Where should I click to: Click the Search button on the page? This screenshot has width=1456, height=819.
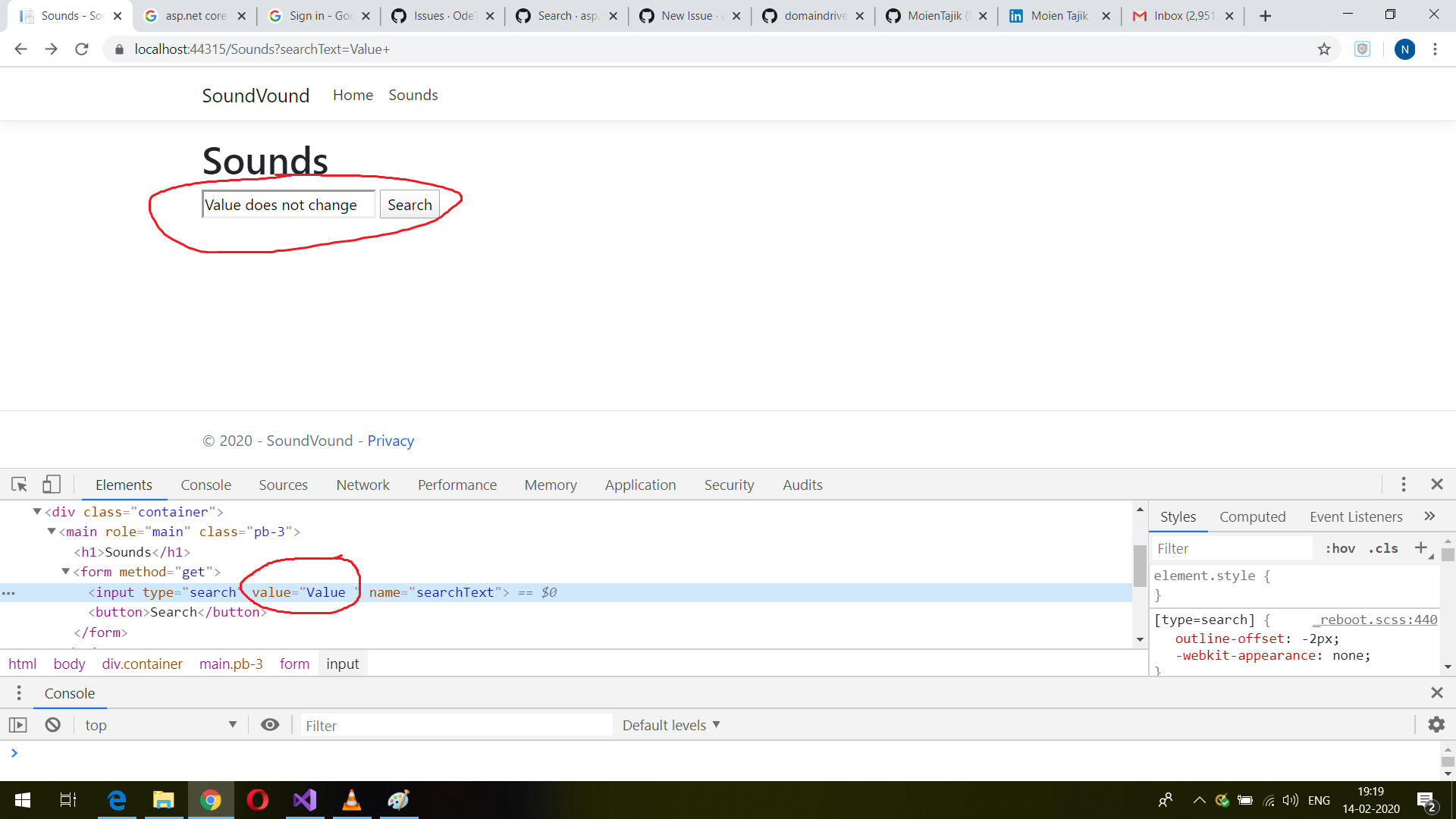pos(409,204)
